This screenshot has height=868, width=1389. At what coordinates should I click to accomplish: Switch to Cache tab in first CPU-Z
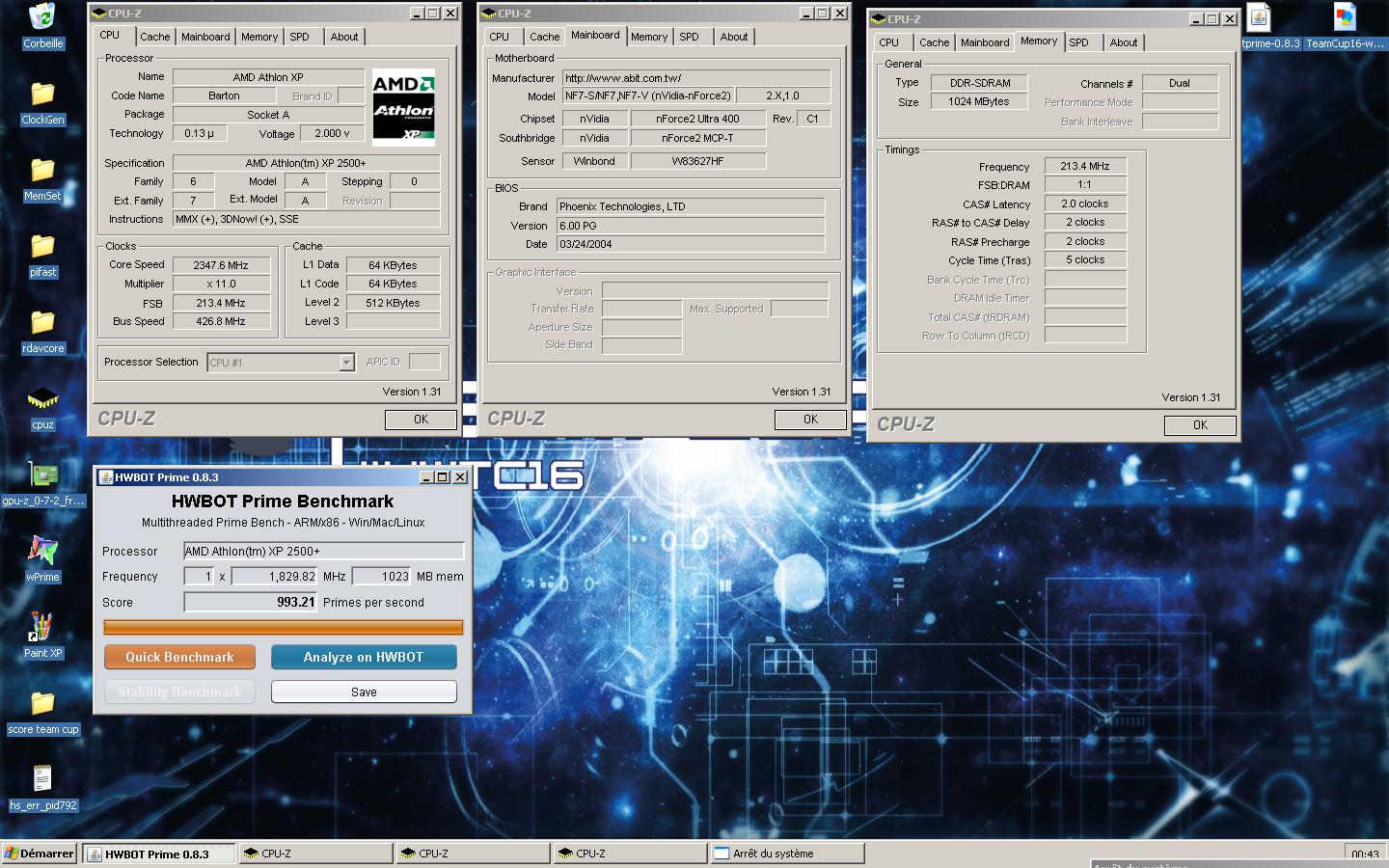(154, 37)
